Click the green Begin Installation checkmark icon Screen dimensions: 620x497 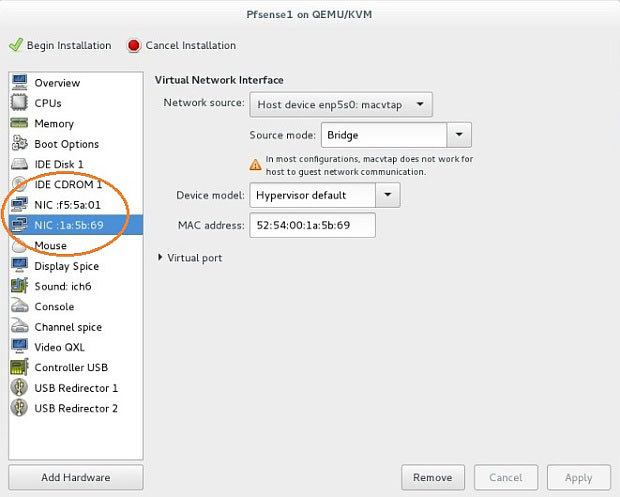(x=15, y=45)
